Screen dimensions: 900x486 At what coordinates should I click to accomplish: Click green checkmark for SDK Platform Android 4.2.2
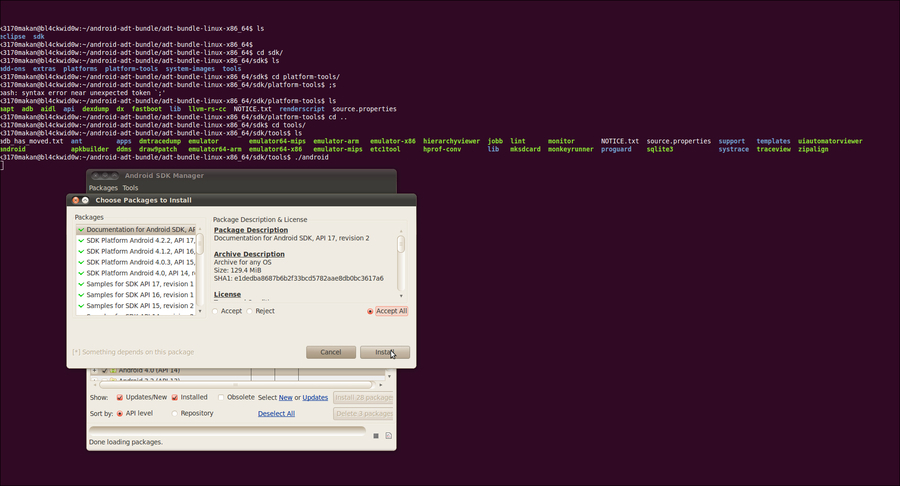(x=81, y=240)
